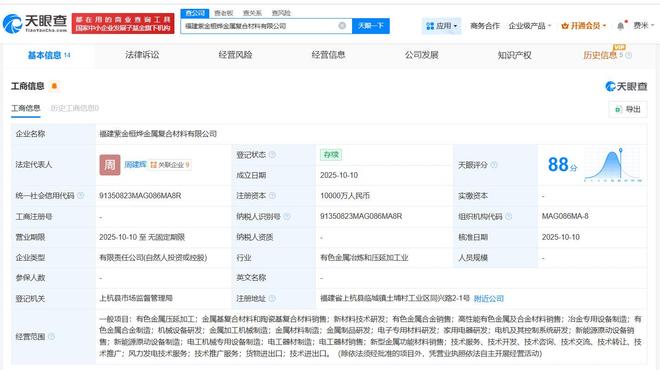
Task: Click the credit code 91350823MAG086MA8R under 统一社会信用代码
Action: click(x=140, y=196)
